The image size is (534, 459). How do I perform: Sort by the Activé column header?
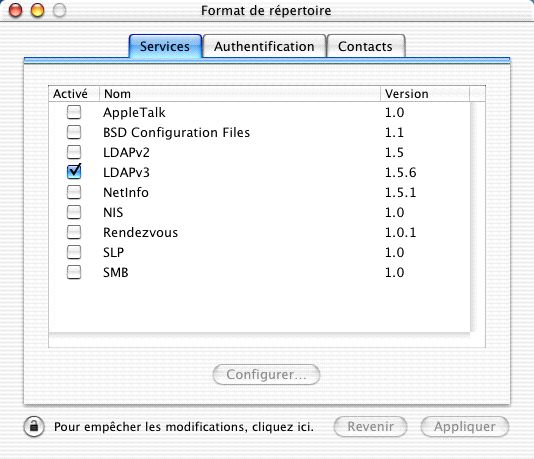(x=74, y=94)
